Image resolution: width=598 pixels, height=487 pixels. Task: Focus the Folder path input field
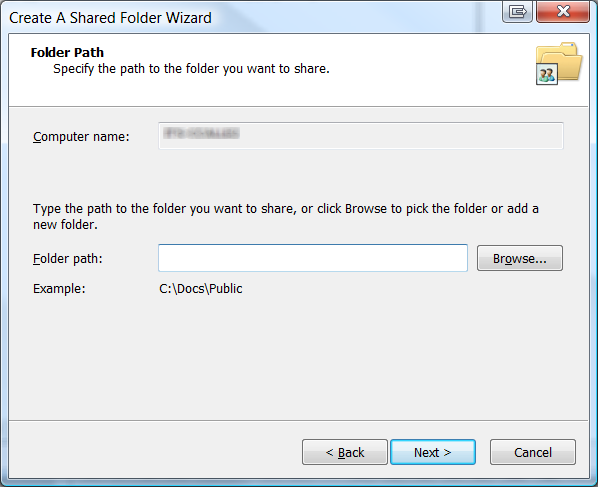(x=313, y=258)
